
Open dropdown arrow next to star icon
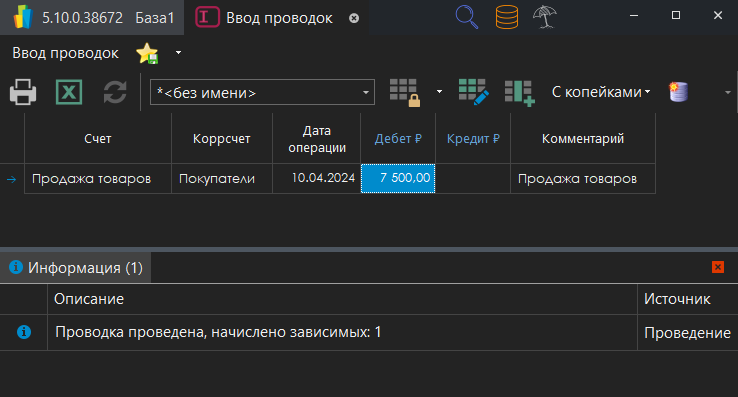click(178, 53)
